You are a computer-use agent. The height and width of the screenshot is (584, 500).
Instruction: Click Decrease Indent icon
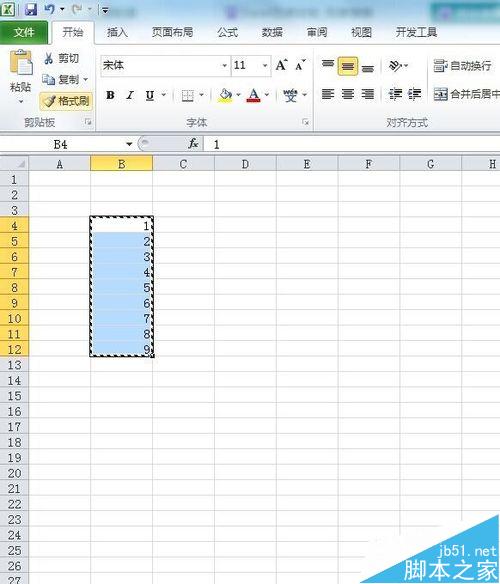[x=395, y=95]
